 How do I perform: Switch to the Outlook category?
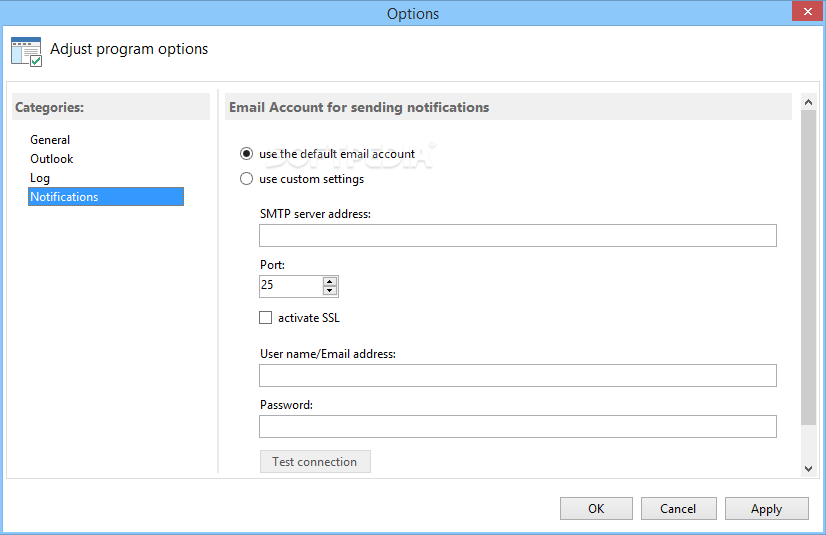[52, 159]
